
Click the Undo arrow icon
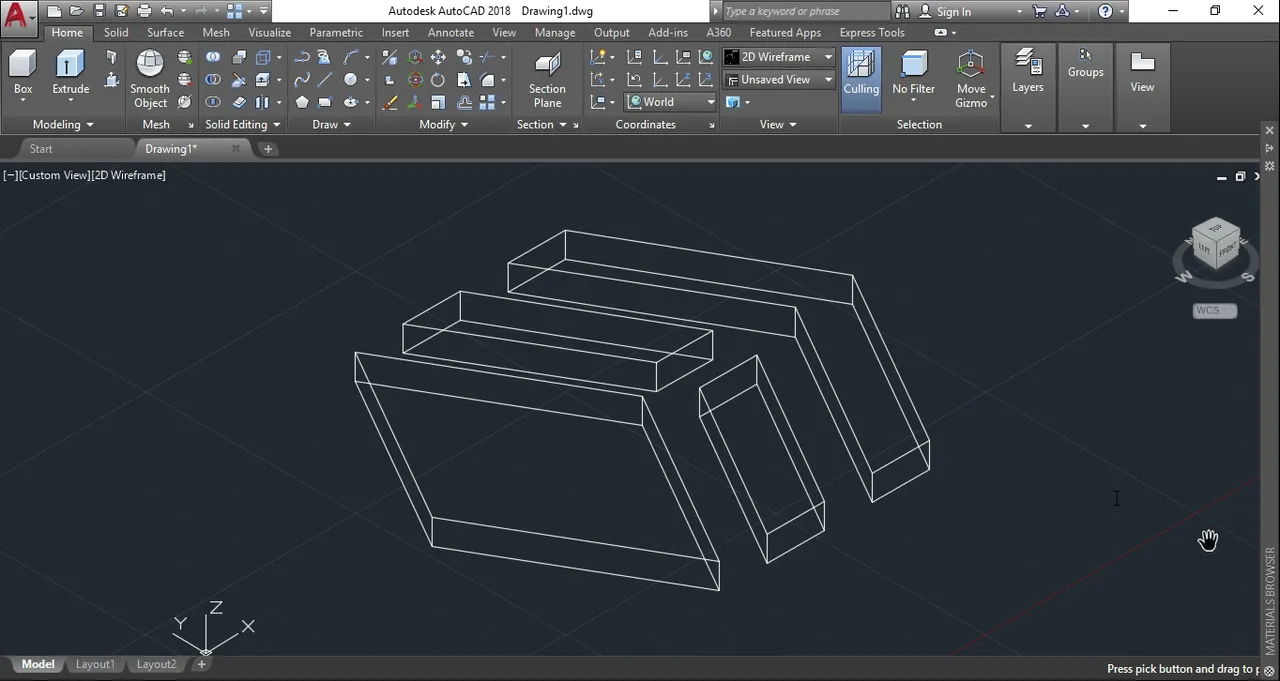point(166,11)
